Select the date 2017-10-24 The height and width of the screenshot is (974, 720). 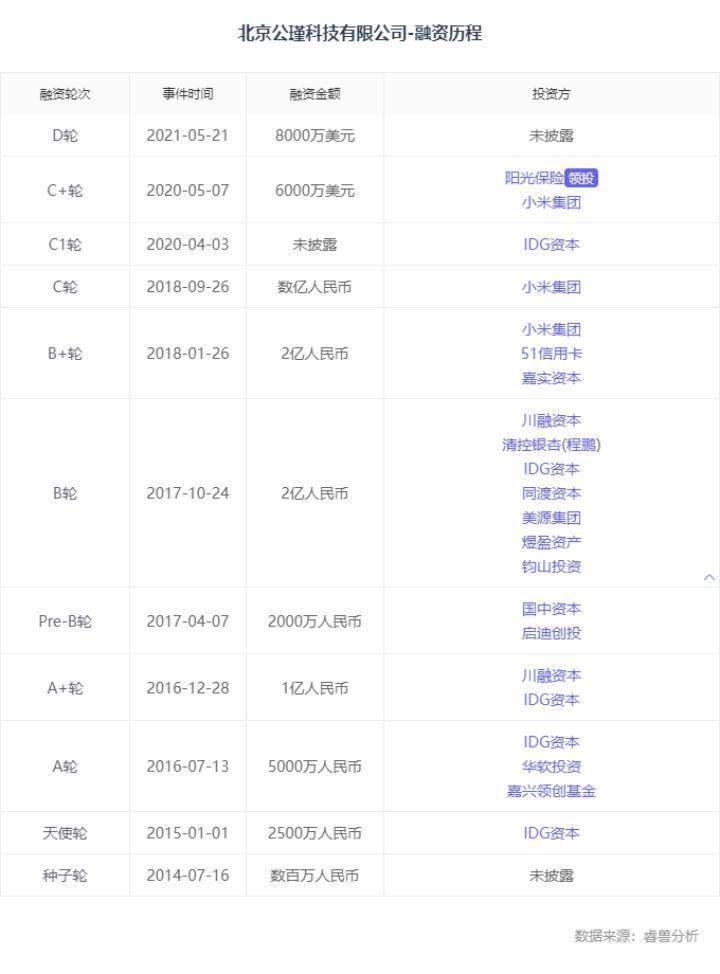coord(188,493)
